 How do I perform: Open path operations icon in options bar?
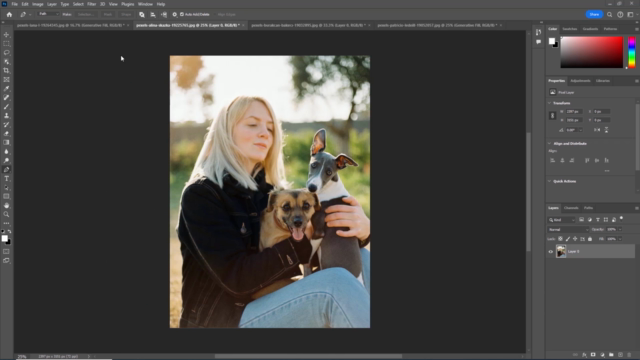142,14
